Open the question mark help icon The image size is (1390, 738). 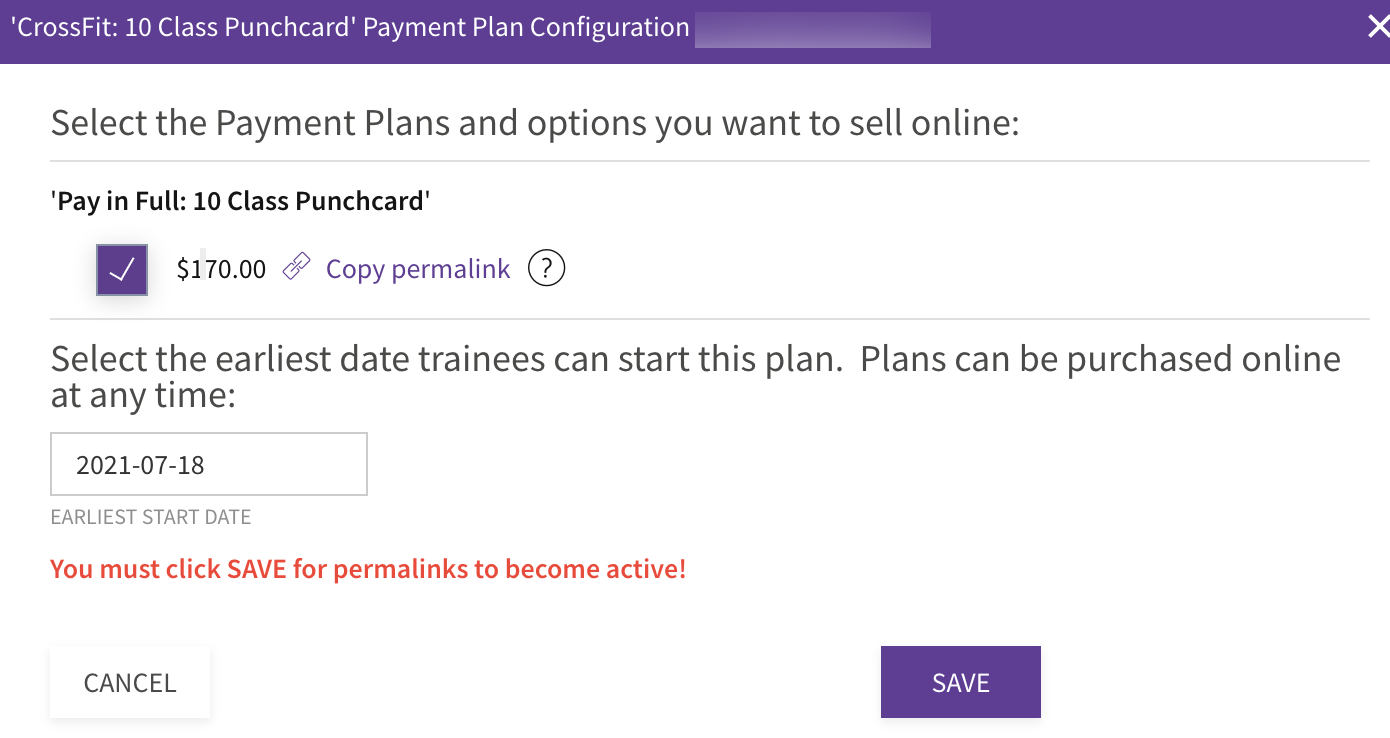click(x=547, y=268)
